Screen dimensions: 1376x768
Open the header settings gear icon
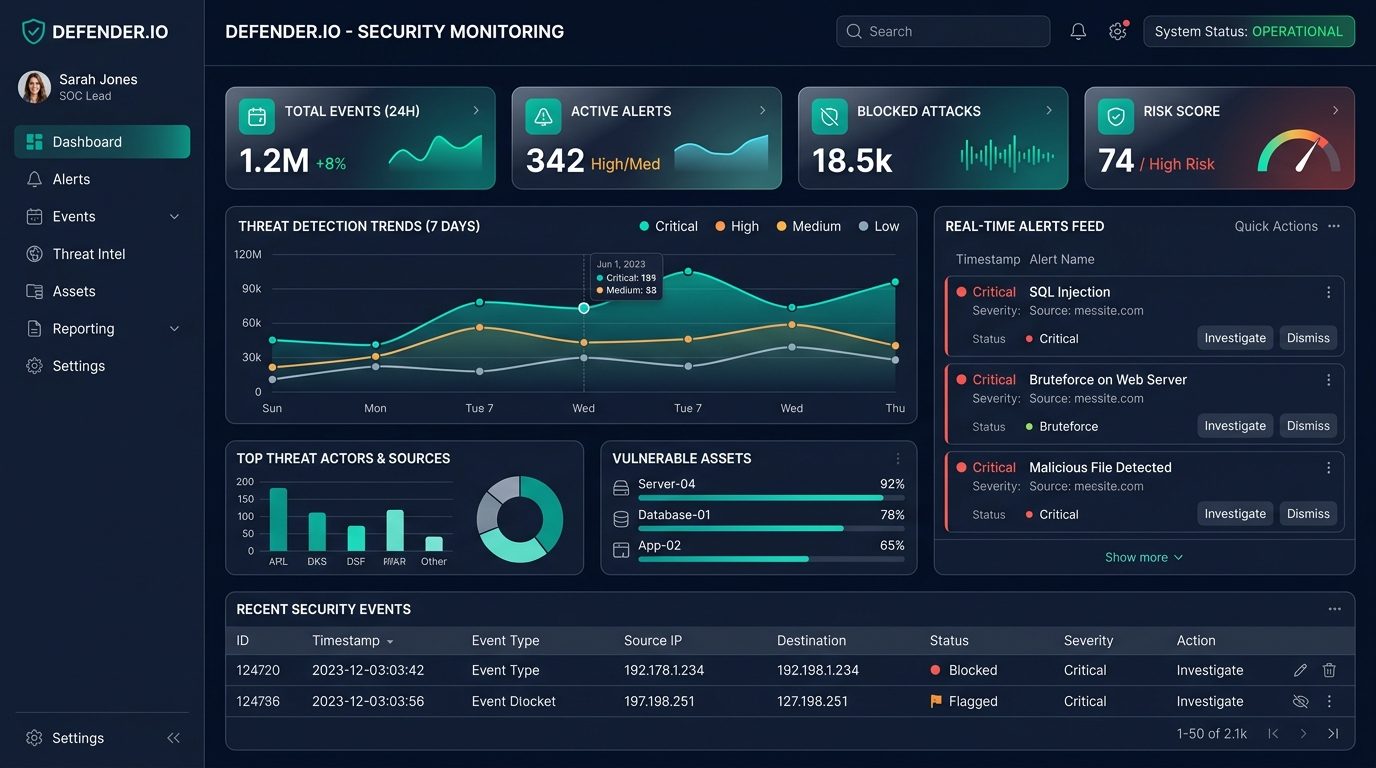pos(1118,32)
